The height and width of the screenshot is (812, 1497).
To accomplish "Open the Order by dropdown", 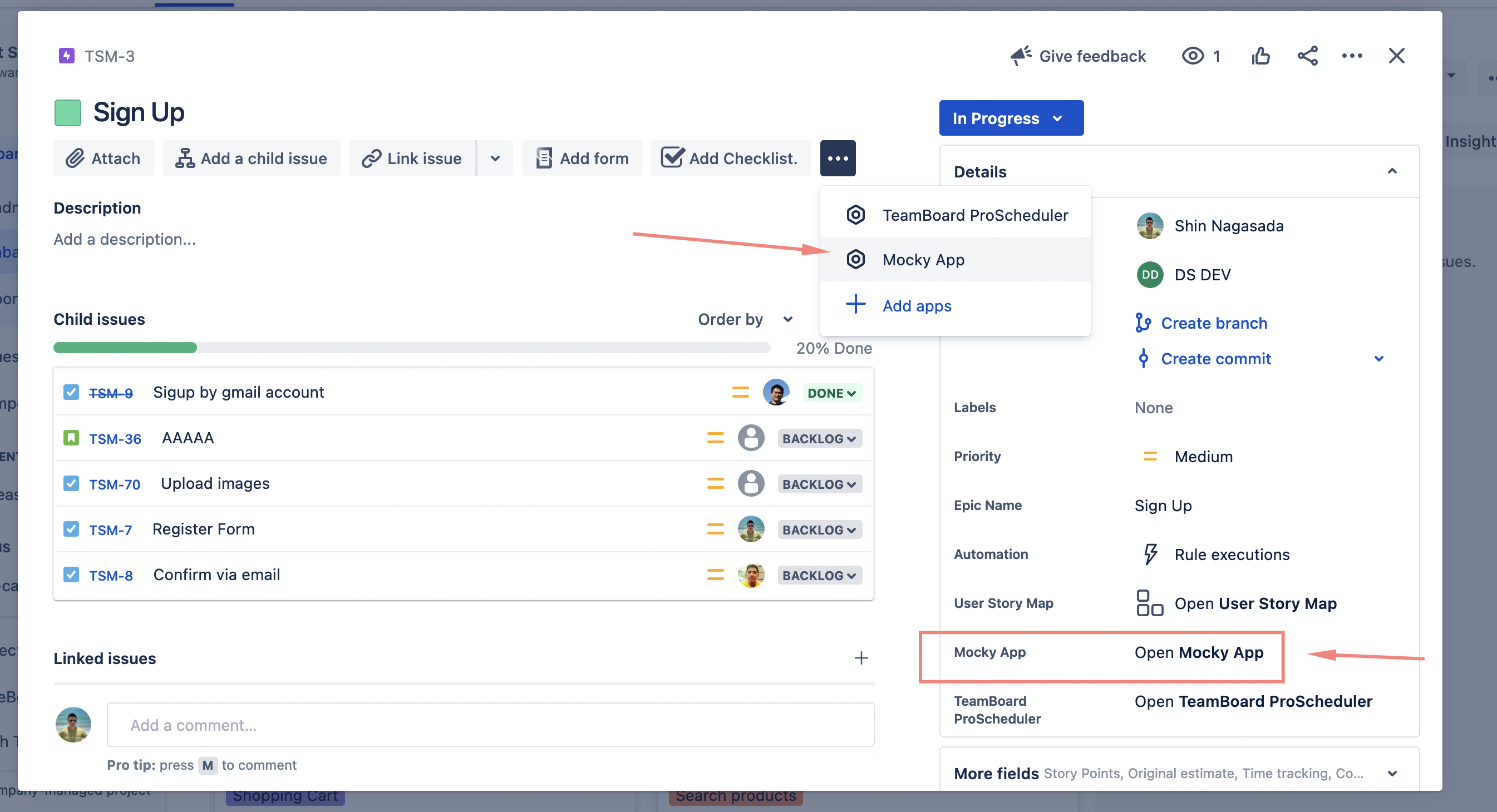I will pyautogui.click(x=745, y=319).
